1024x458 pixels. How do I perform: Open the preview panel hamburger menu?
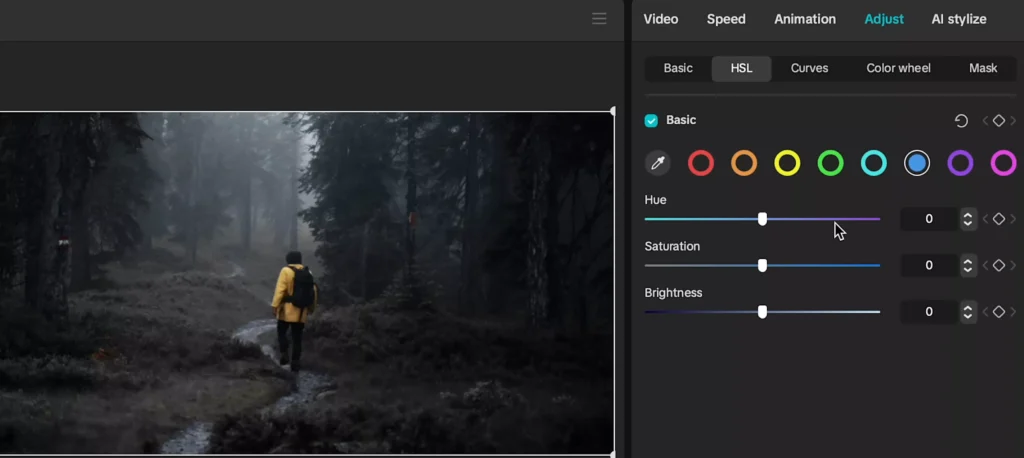599,19
